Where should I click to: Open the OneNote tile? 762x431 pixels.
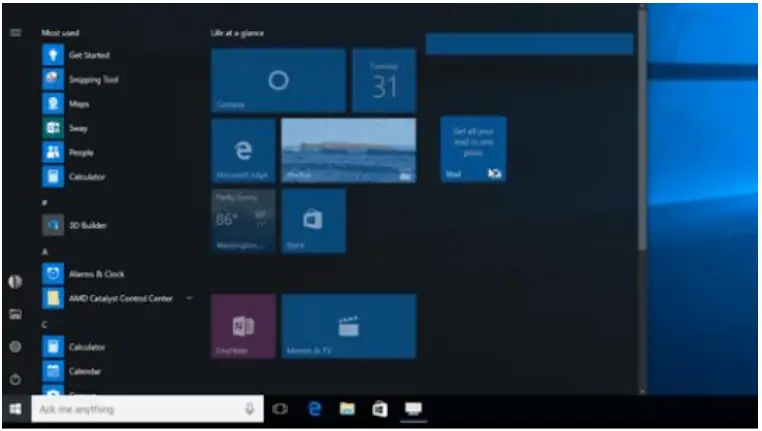[243, 326]
